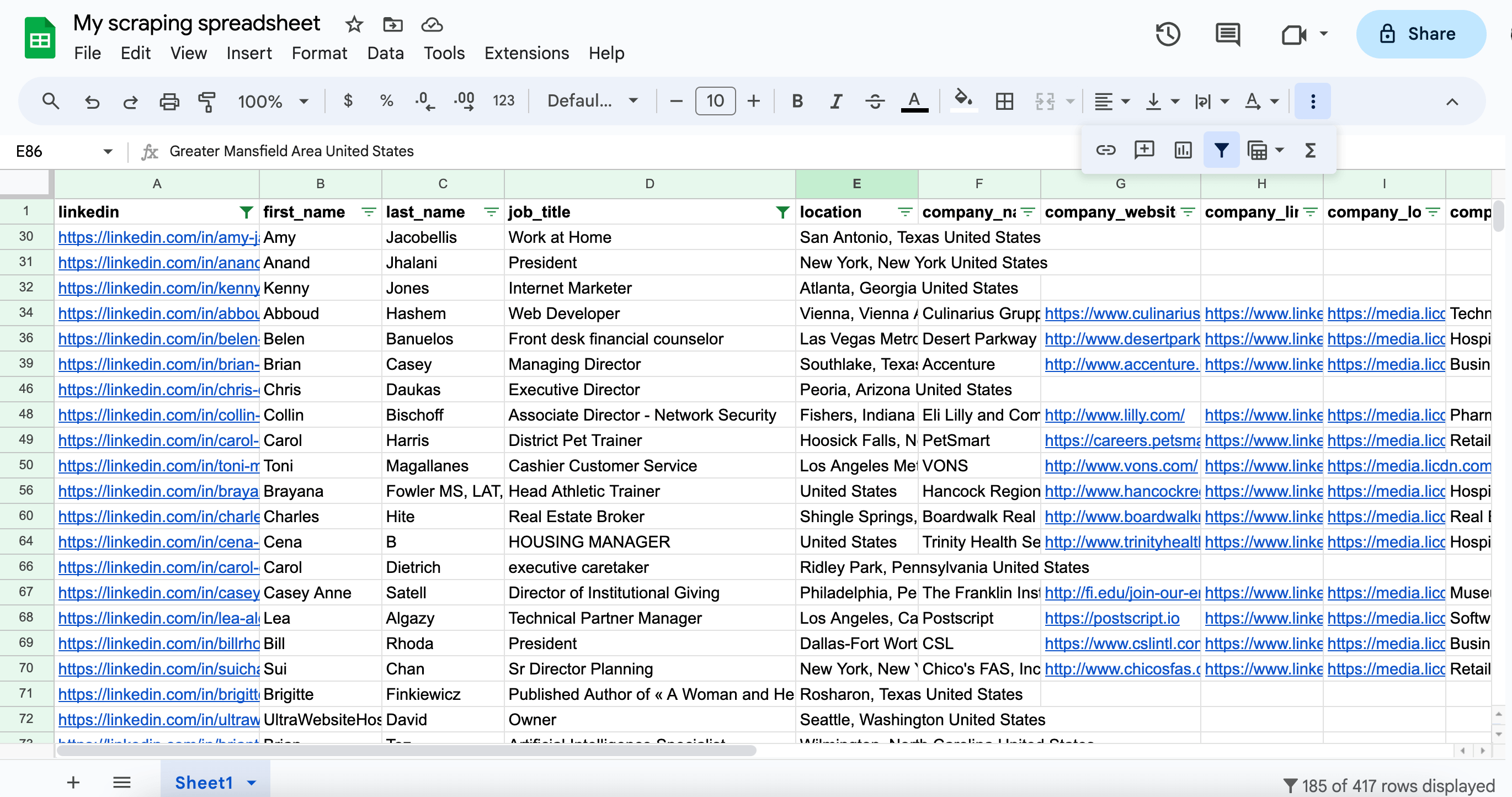
Task: Apply percent format icon
Action: coord(386,101)
